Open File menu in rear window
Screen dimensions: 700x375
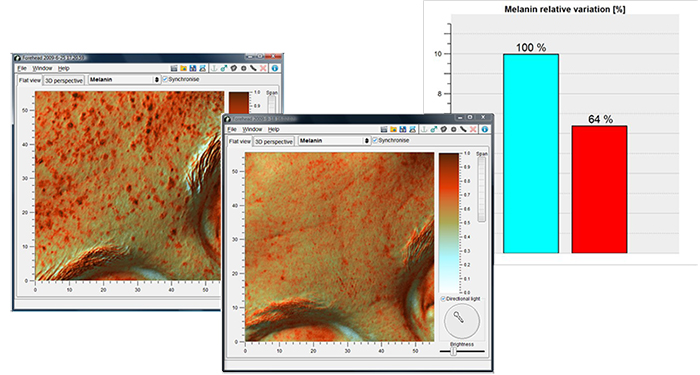pos(22,68)
